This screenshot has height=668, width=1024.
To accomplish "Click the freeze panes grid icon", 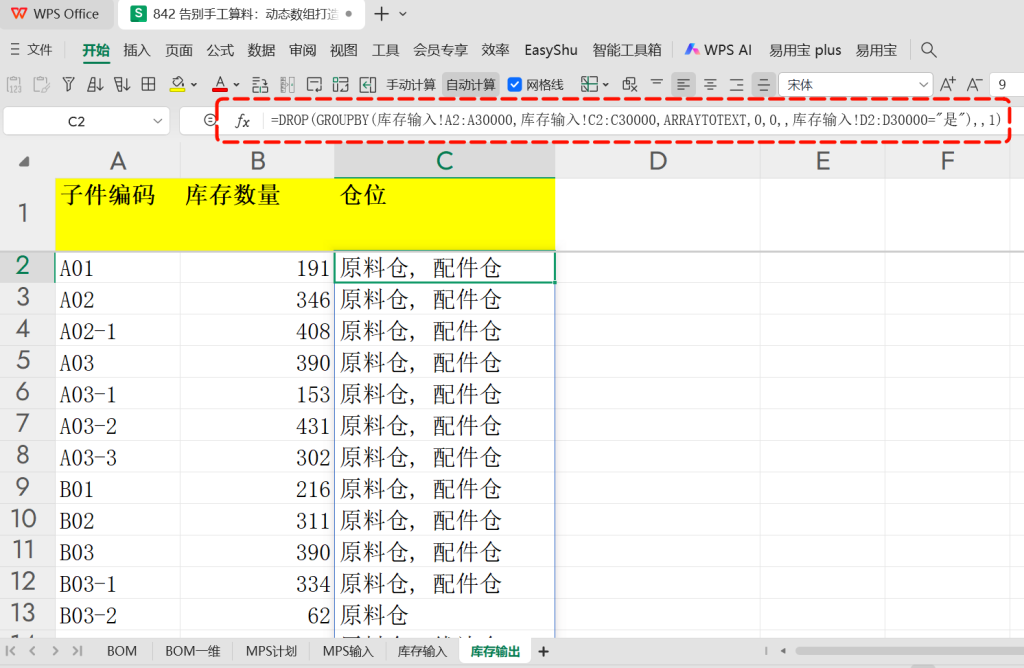I will tap(589, 84).
